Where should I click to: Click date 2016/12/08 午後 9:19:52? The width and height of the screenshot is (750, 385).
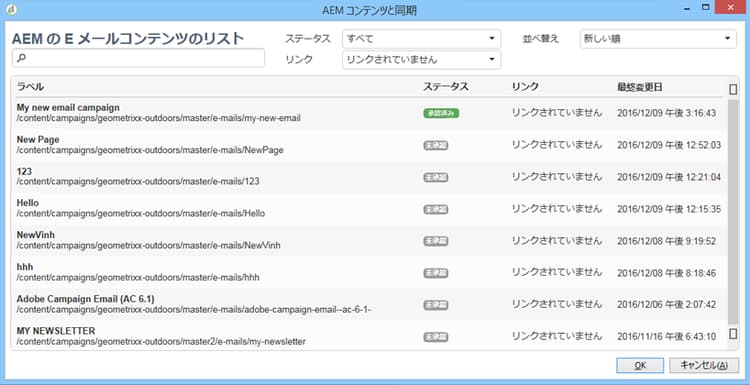coord(666,241)
